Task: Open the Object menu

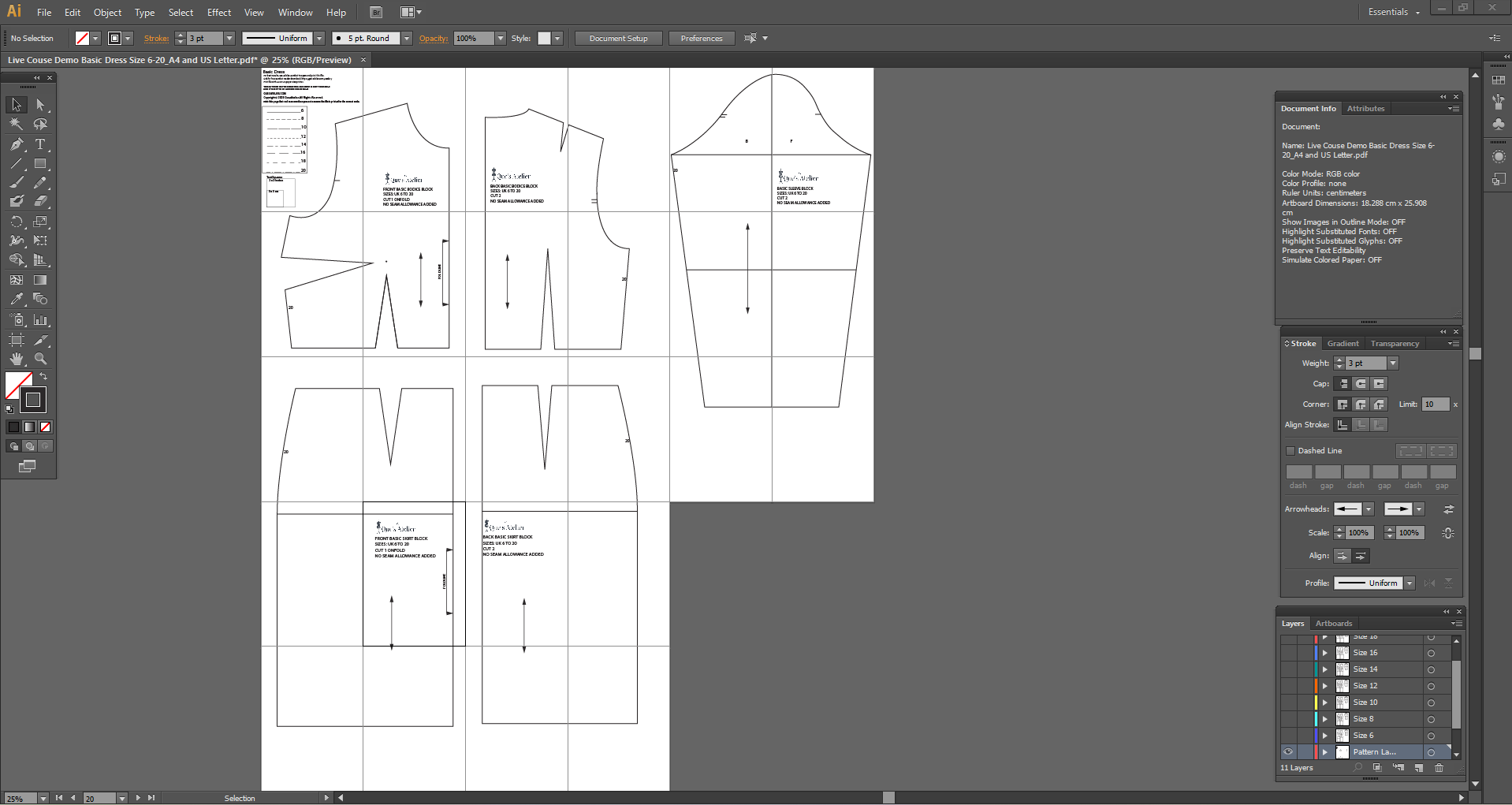Action: [x=107, y=13]
